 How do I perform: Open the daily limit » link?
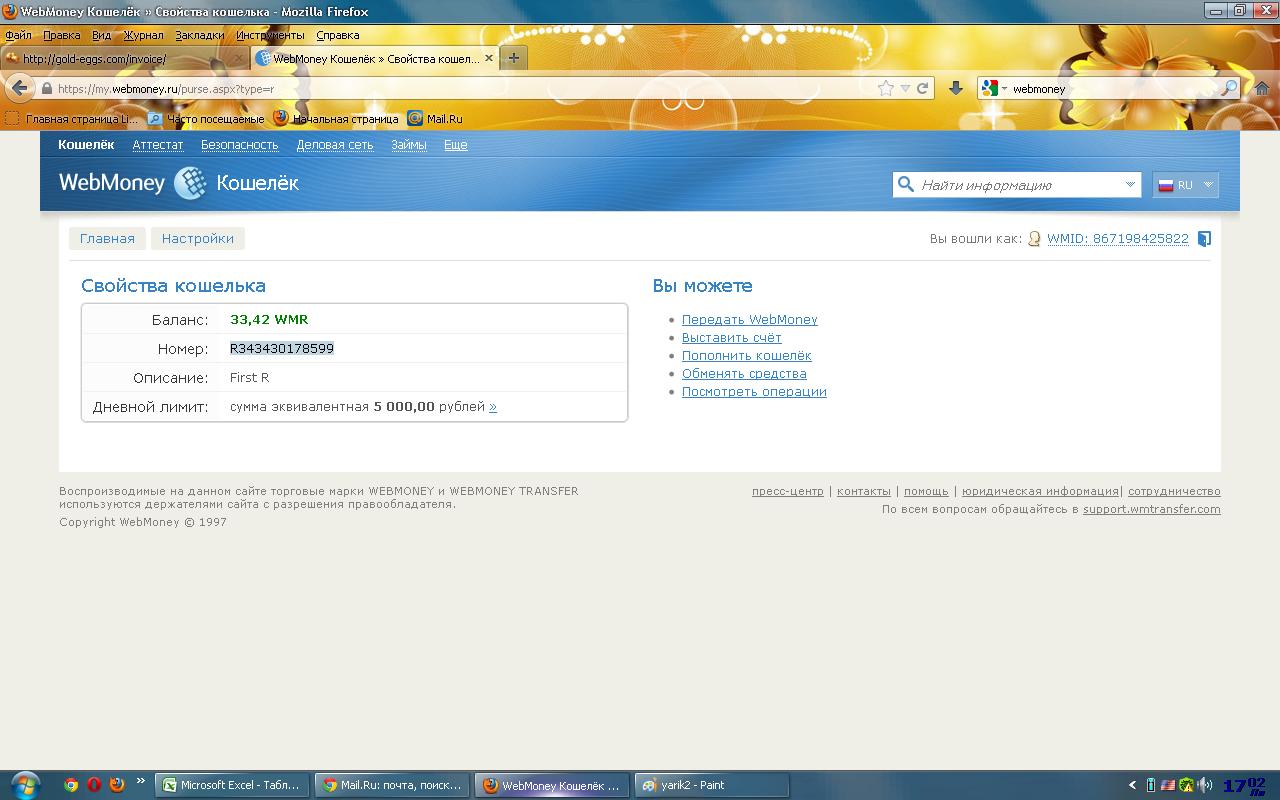point(493,406)
